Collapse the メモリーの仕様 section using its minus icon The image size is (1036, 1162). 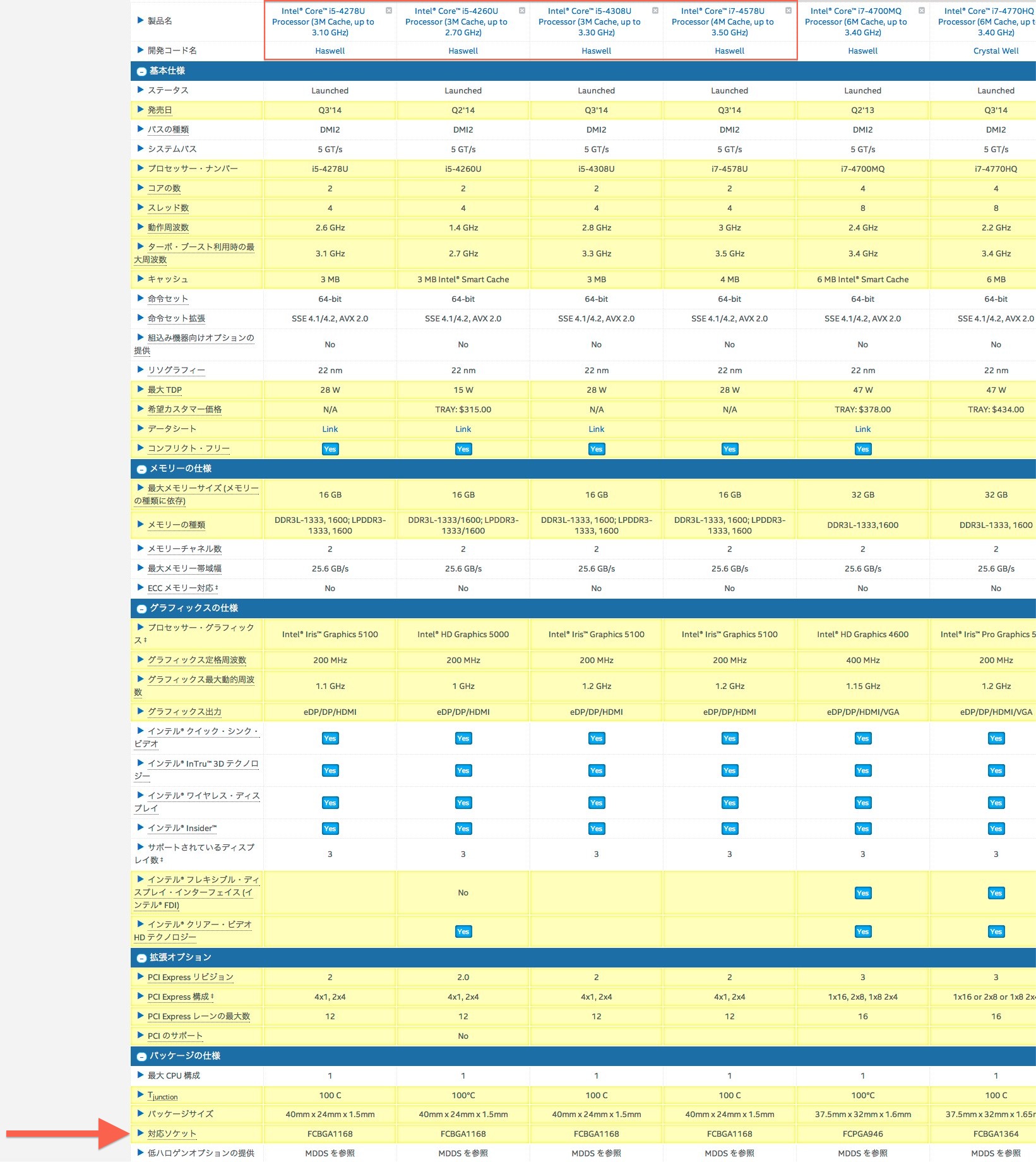pos(141,469)
